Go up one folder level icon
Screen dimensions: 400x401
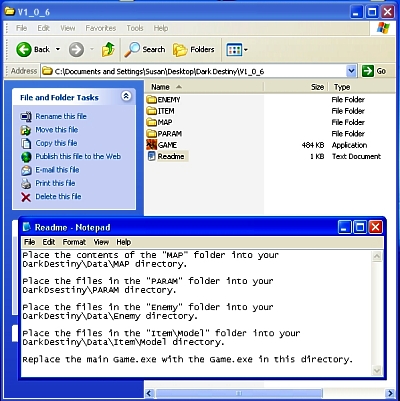tap(108, 50)
